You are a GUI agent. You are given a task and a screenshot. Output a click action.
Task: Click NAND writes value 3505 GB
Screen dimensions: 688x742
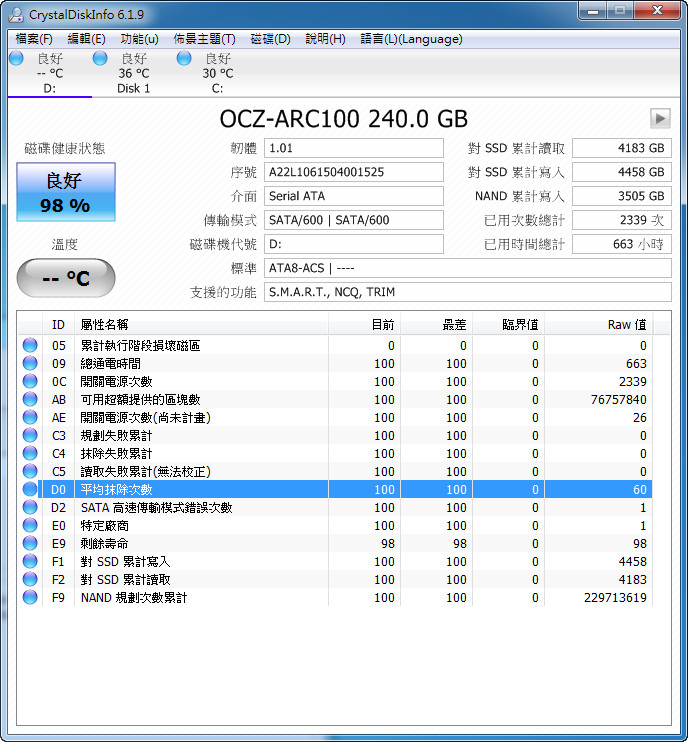pos(622,196)
